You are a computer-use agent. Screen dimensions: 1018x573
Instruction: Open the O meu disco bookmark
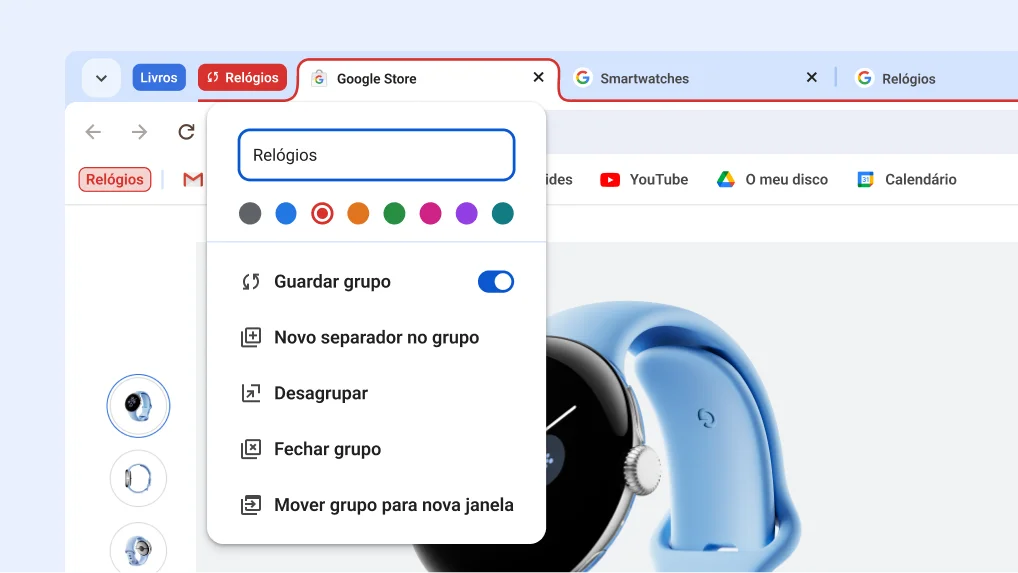pyautogui.click(x=773, y=180)
